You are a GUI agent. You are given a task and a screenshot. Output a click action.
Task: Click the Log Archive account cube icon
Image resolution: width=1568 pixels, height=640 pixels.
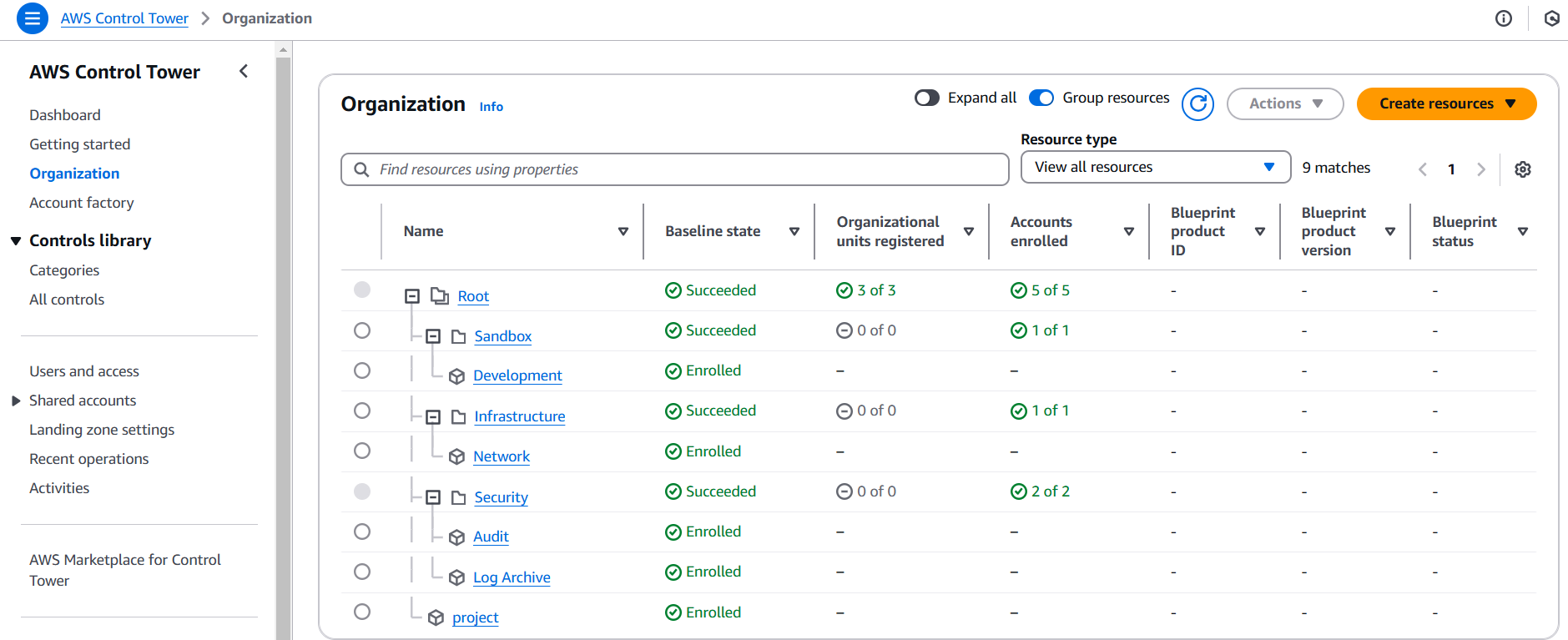456,577
